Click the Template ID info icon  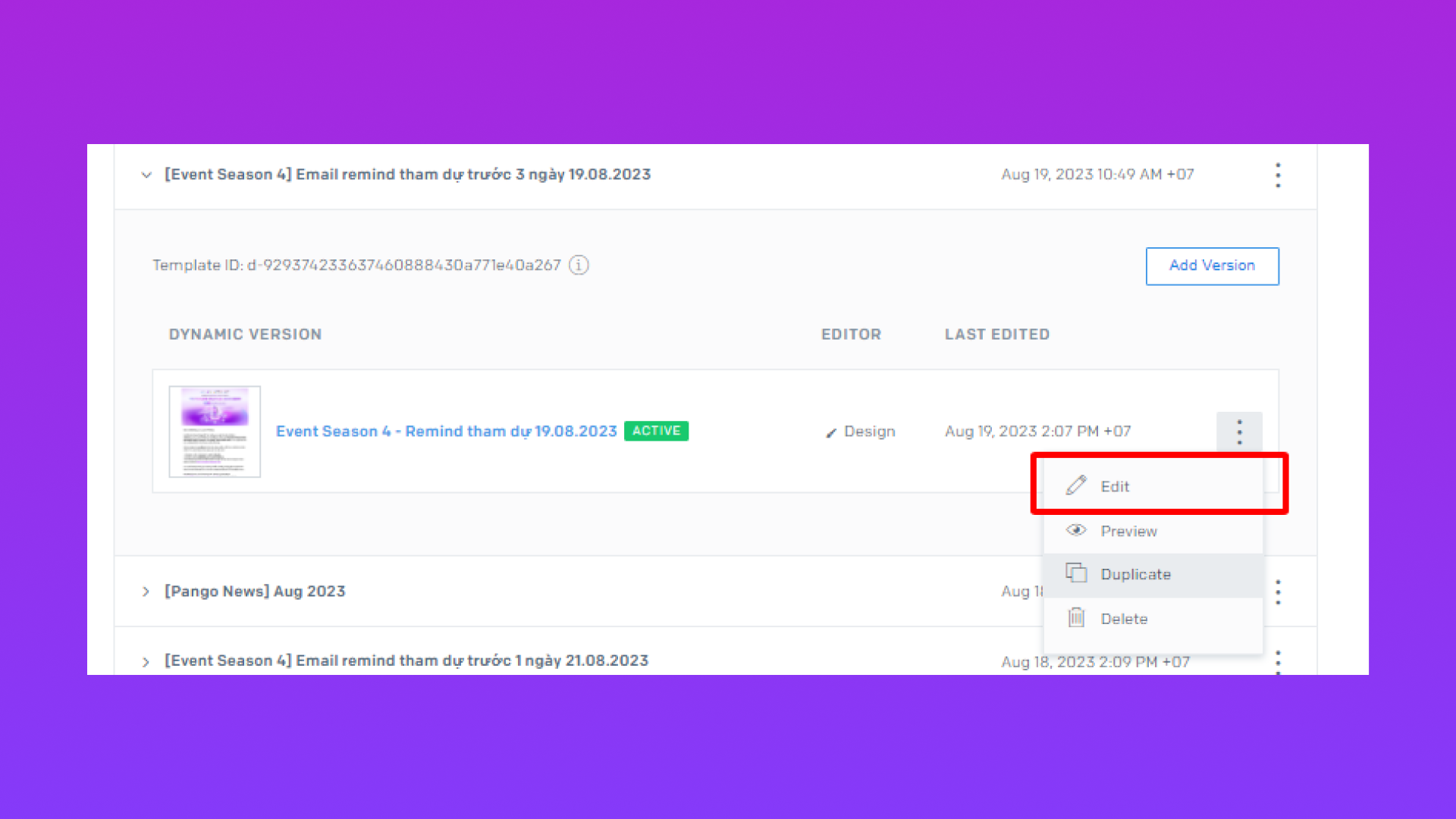point(579,265)
